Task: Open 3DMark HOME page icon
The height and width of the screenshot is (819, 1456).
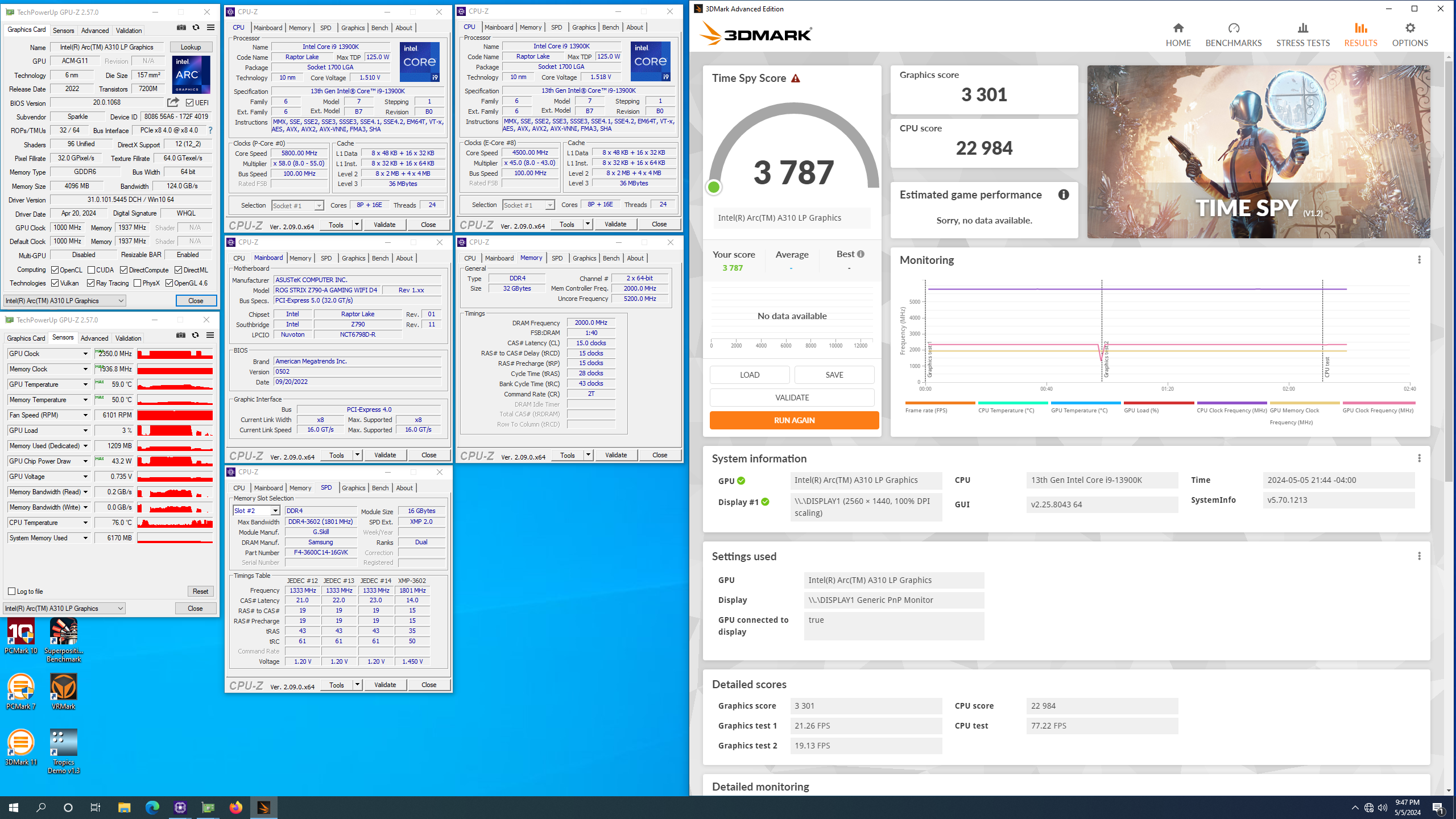Action: [x=1178, y=28]
